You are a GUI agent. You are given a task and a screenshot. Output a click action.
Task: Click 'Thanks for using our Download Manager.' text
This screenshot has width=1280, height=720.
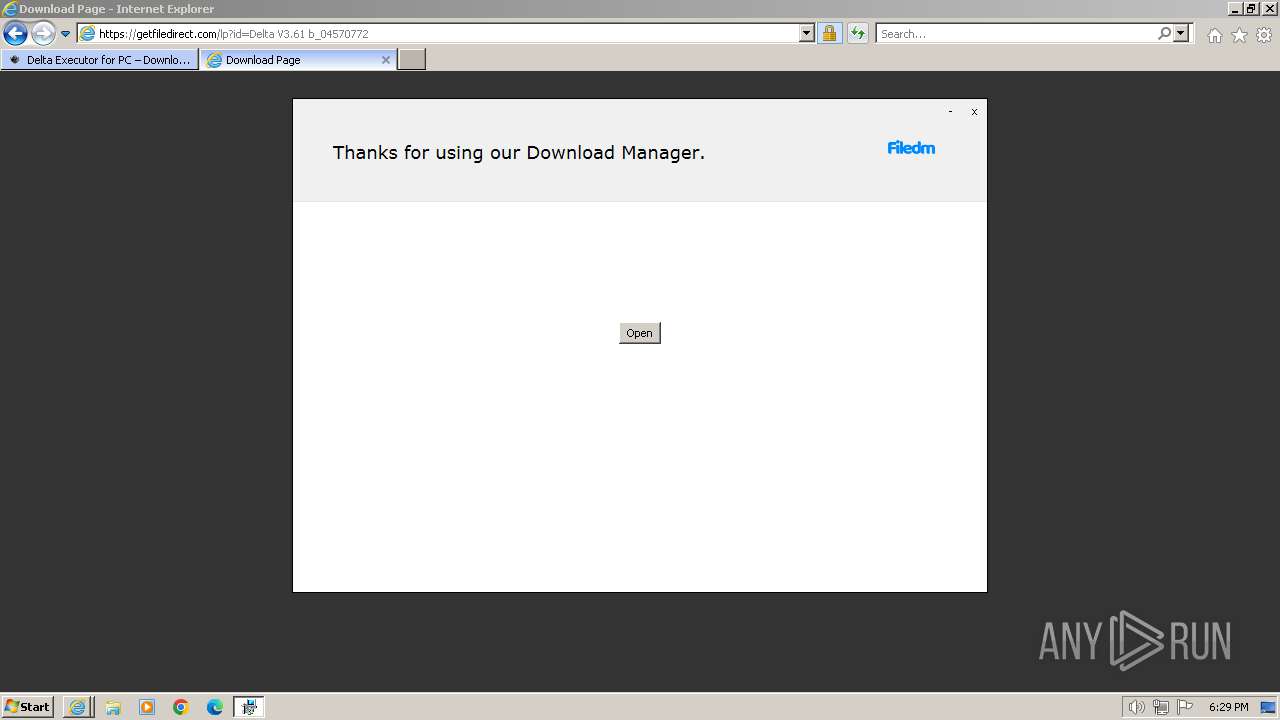point(519,153)
